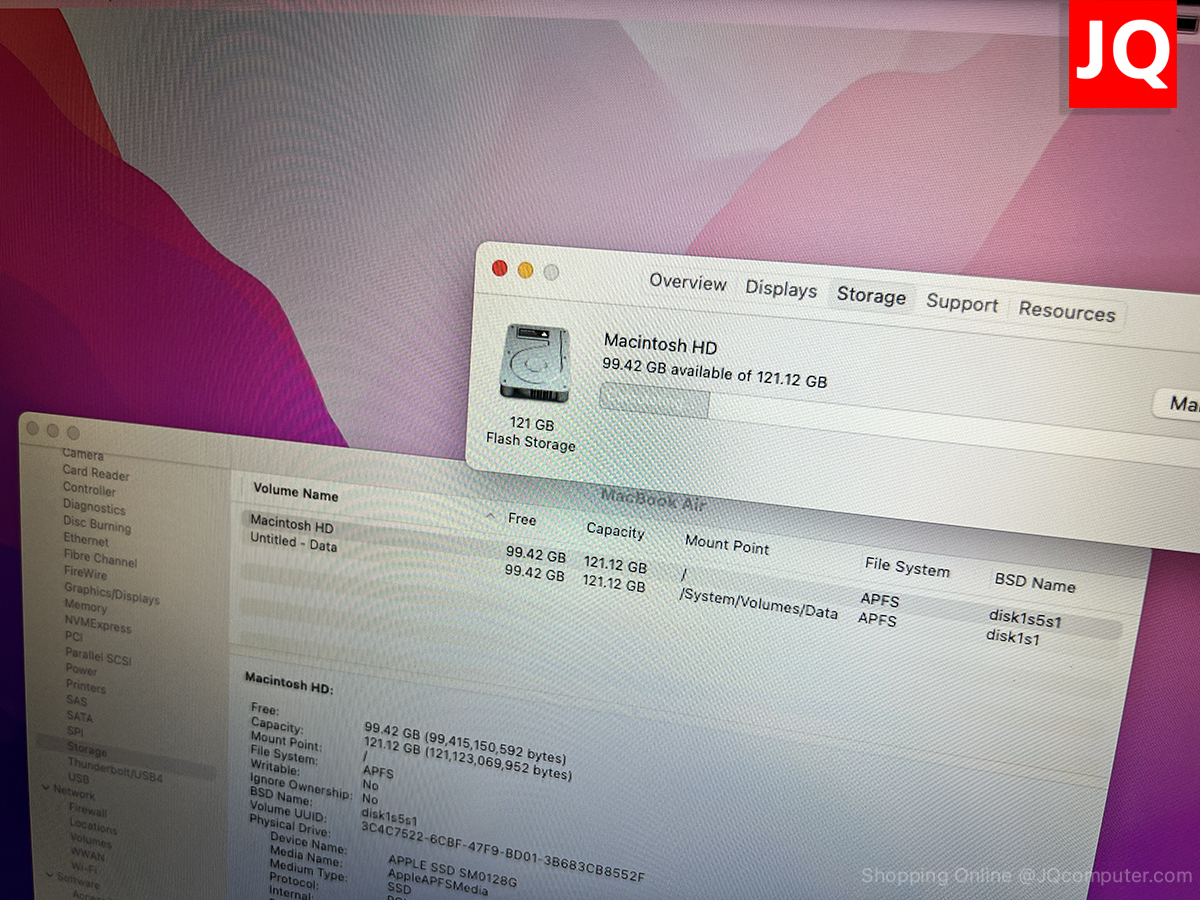Open the Resources tab
This screenshot has height=900, width=1200.
point(1067,312)
